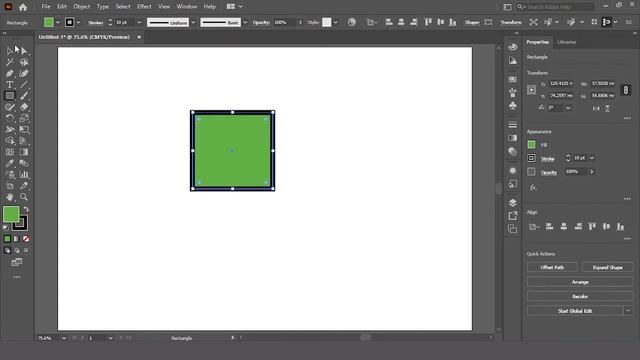Open the Window menu

point(187,7)
